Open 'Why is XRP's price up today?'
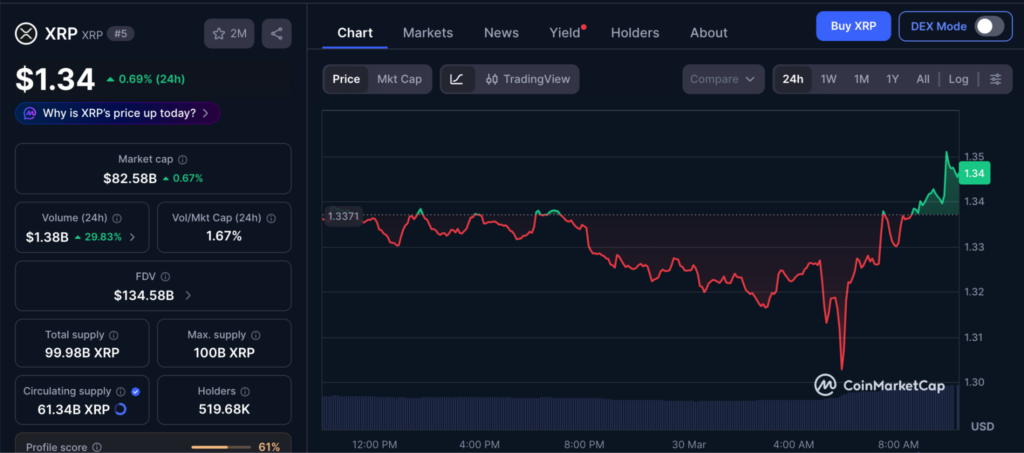The image size is (1024, 453). [118, 113]
